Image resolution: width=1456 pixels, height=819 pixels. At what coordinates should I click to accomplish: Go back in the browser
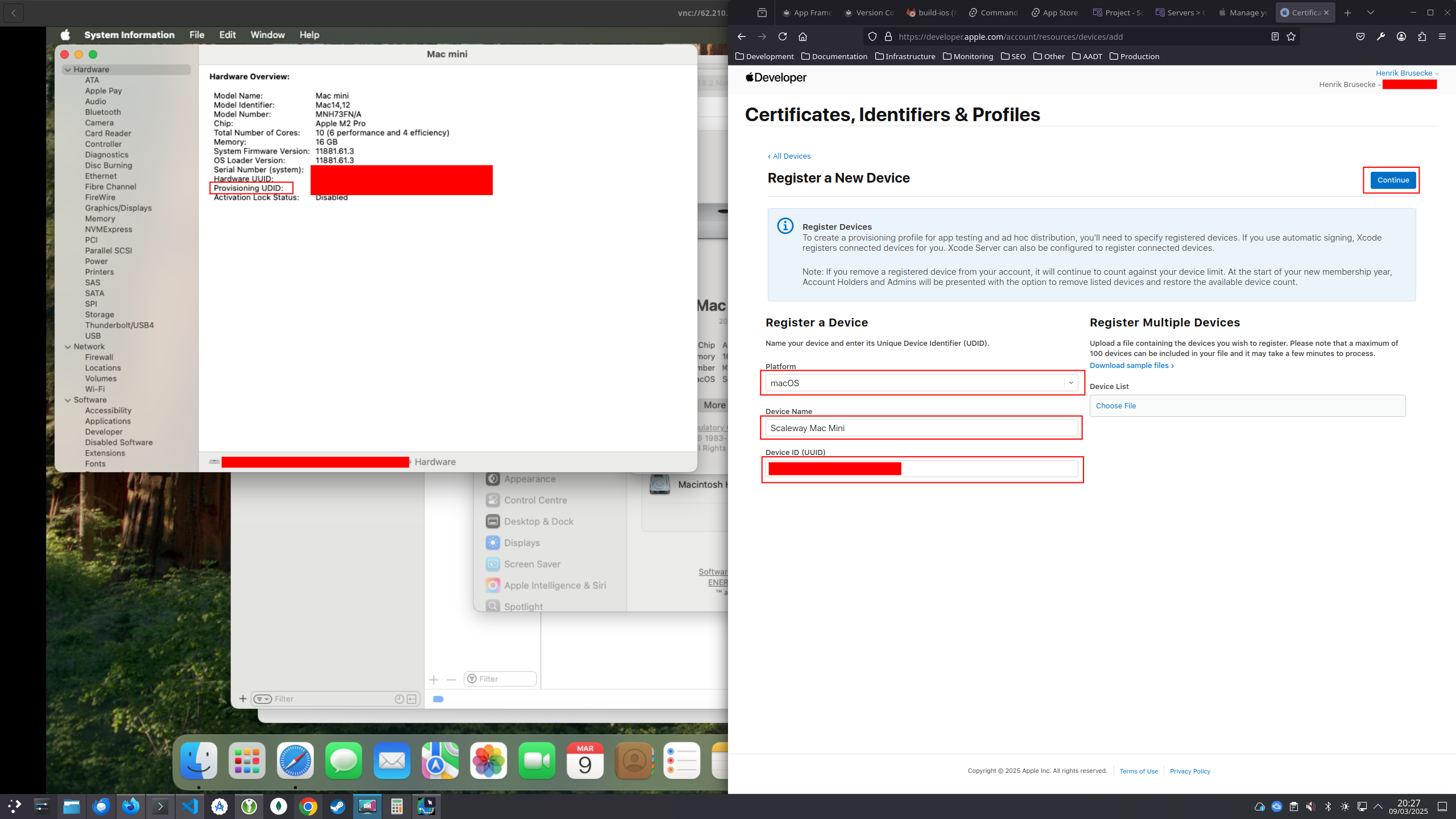741,36
